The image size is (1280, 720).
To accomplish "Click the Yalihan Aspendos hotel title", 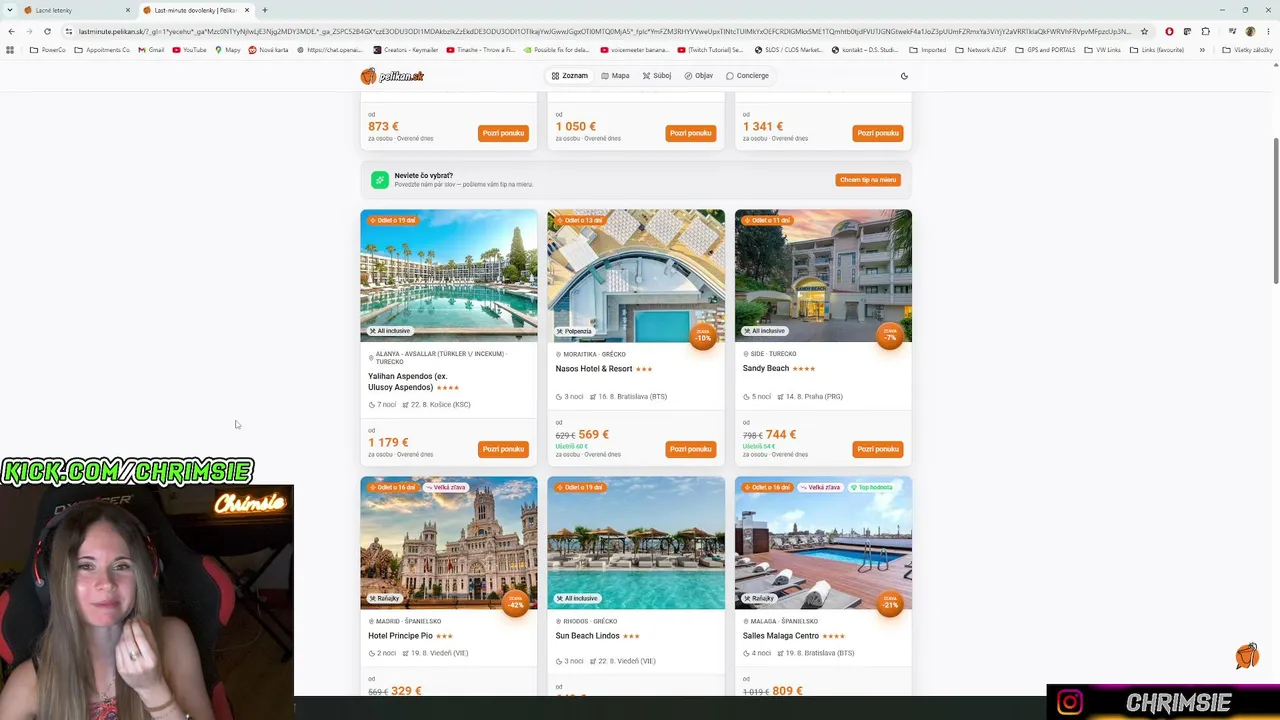I will pos(407,382).
